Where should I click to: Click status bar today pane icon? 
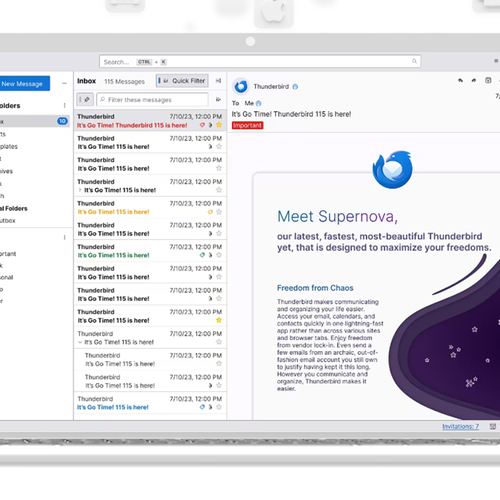tap(493, 426)
